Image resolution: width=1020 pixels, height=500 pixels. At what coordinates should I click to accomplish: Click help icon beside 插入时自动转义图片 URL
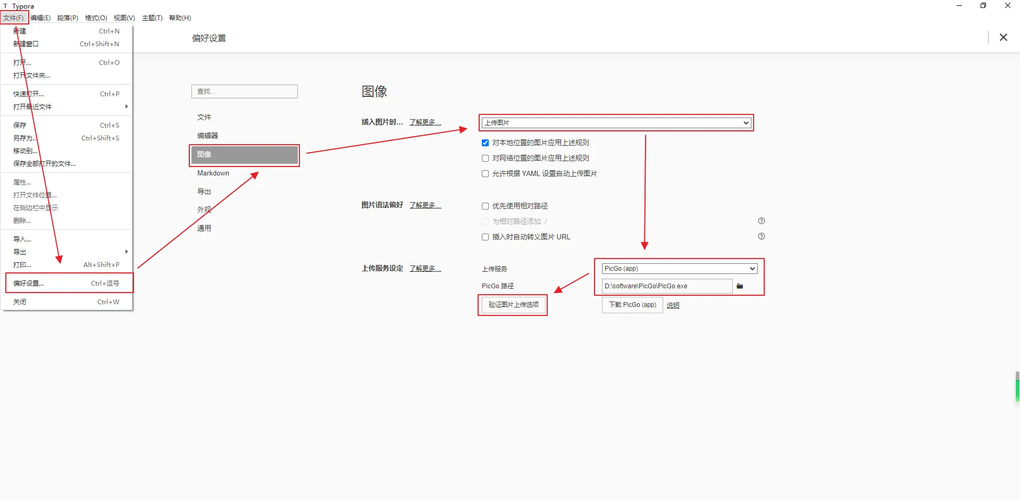[x=760, y=237]
